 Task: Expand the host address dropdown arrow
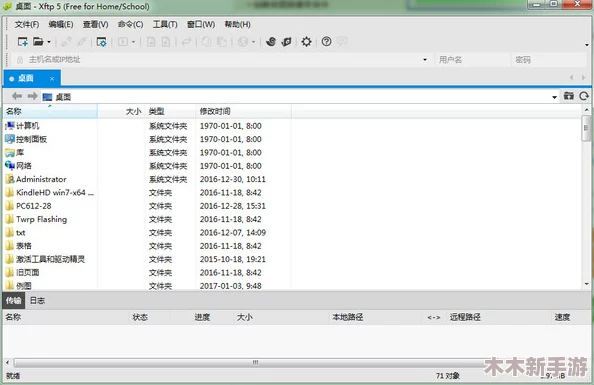click(x=425, y=59)
